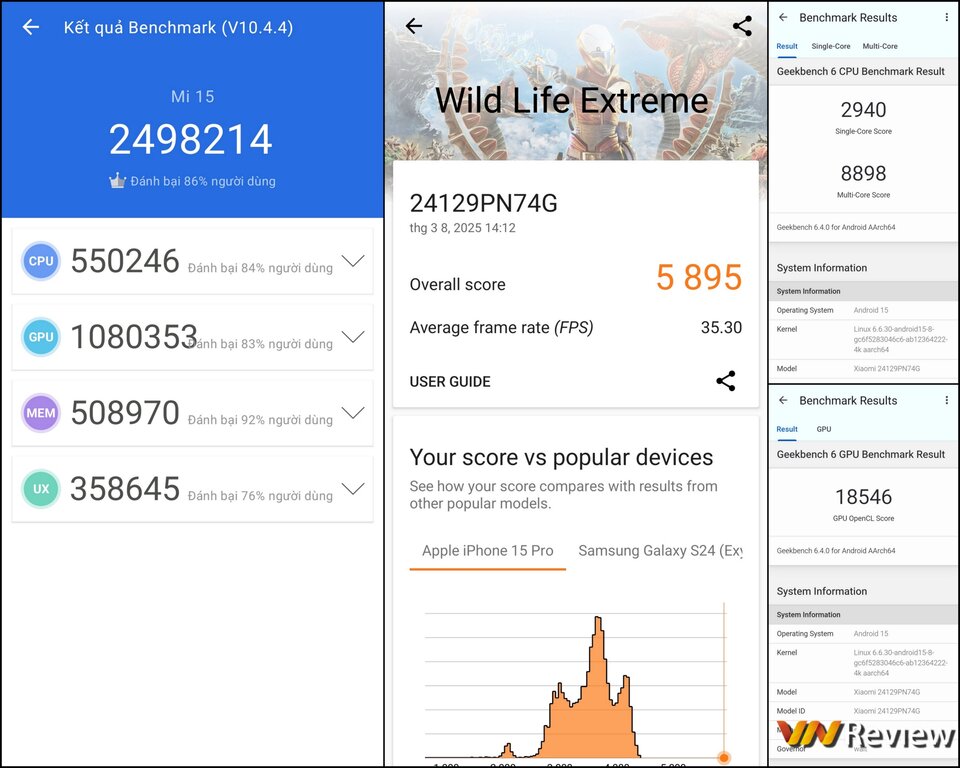960x768 pixels.
Task: Click the overall AnTuTu score 2498214
Action: pos(190,139)
